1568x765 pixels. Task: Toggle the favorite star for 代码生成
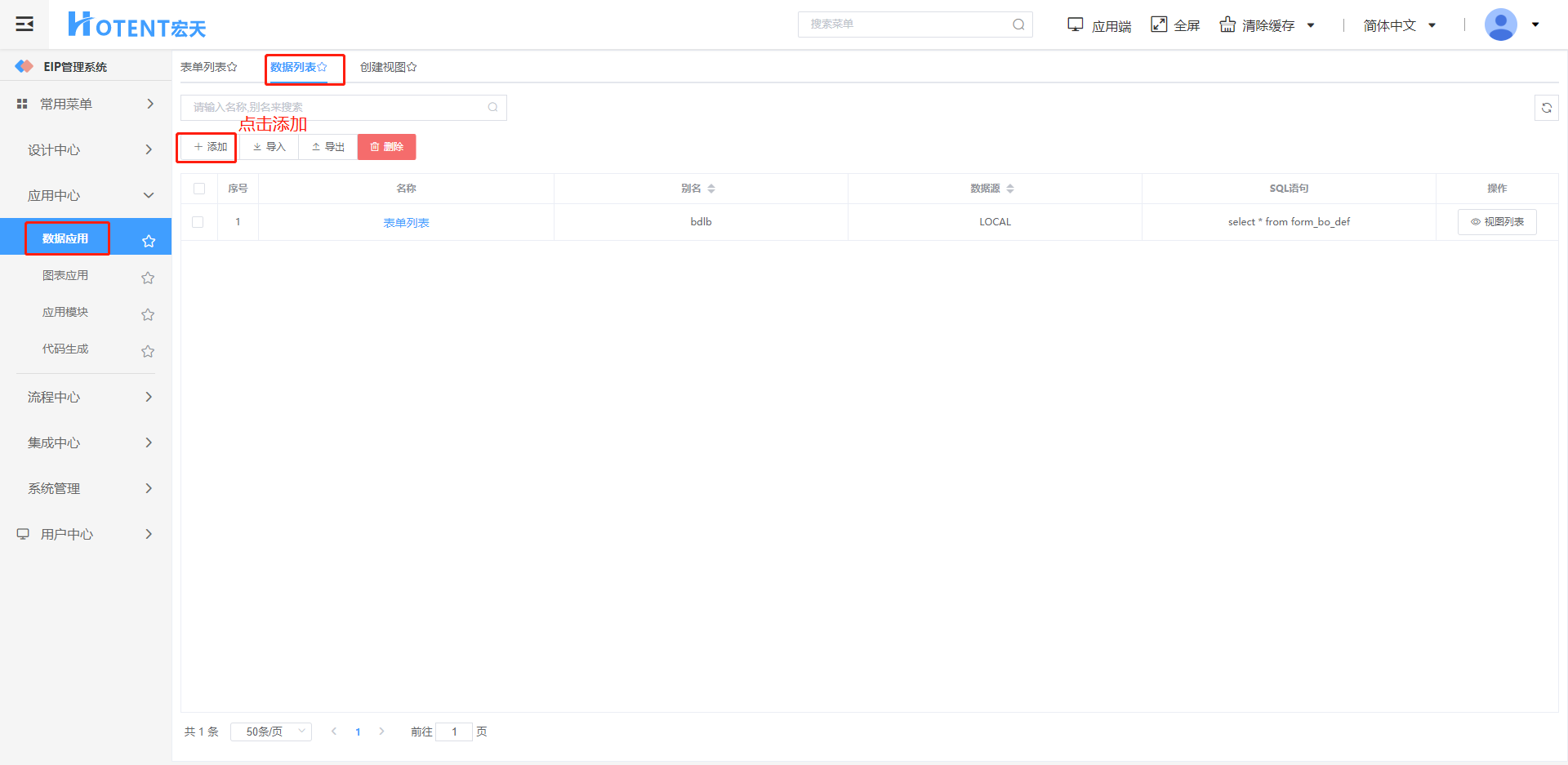(148, 351)
